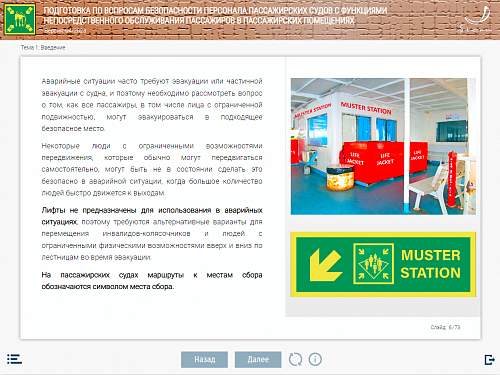This screenshot has height=375, width=500.
Task: Click the green Muster Station sign image
Action: click(x=383, y=264)
